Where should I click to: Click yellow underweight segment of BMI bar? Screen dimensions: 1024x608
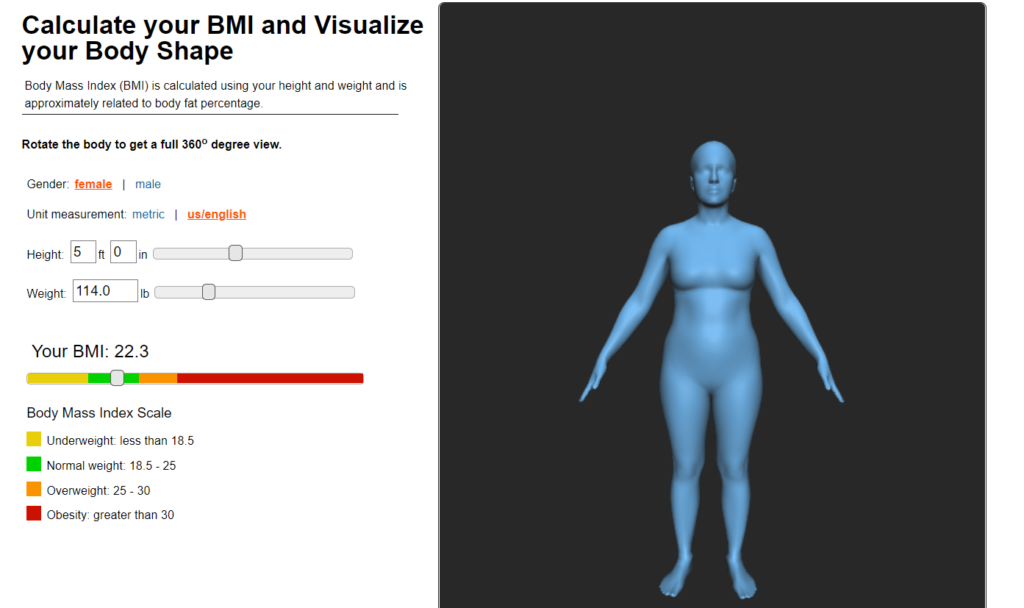tap(57, 378)
